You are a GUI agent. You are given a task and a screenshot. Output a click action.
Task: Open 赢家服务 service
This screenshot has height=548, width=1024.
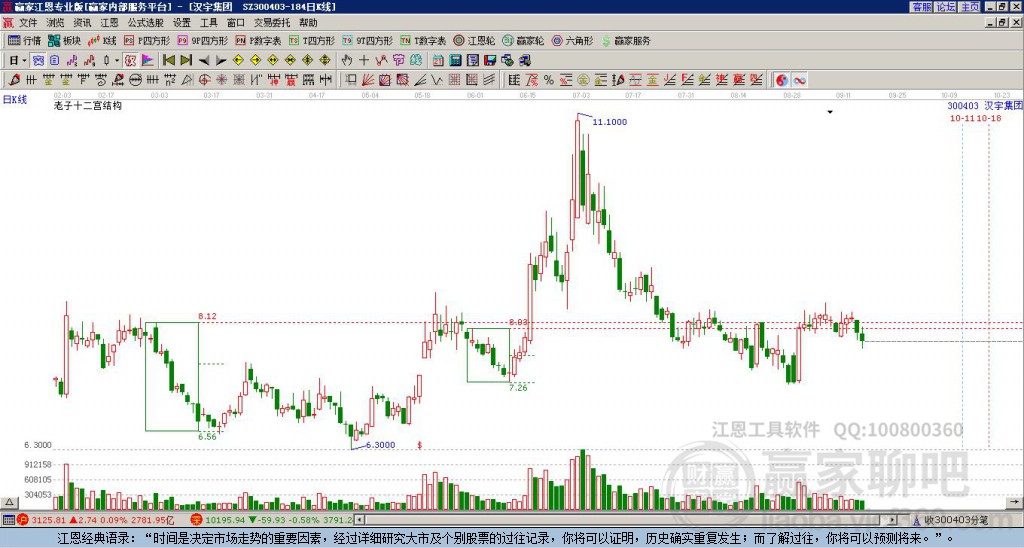(626, 40)
